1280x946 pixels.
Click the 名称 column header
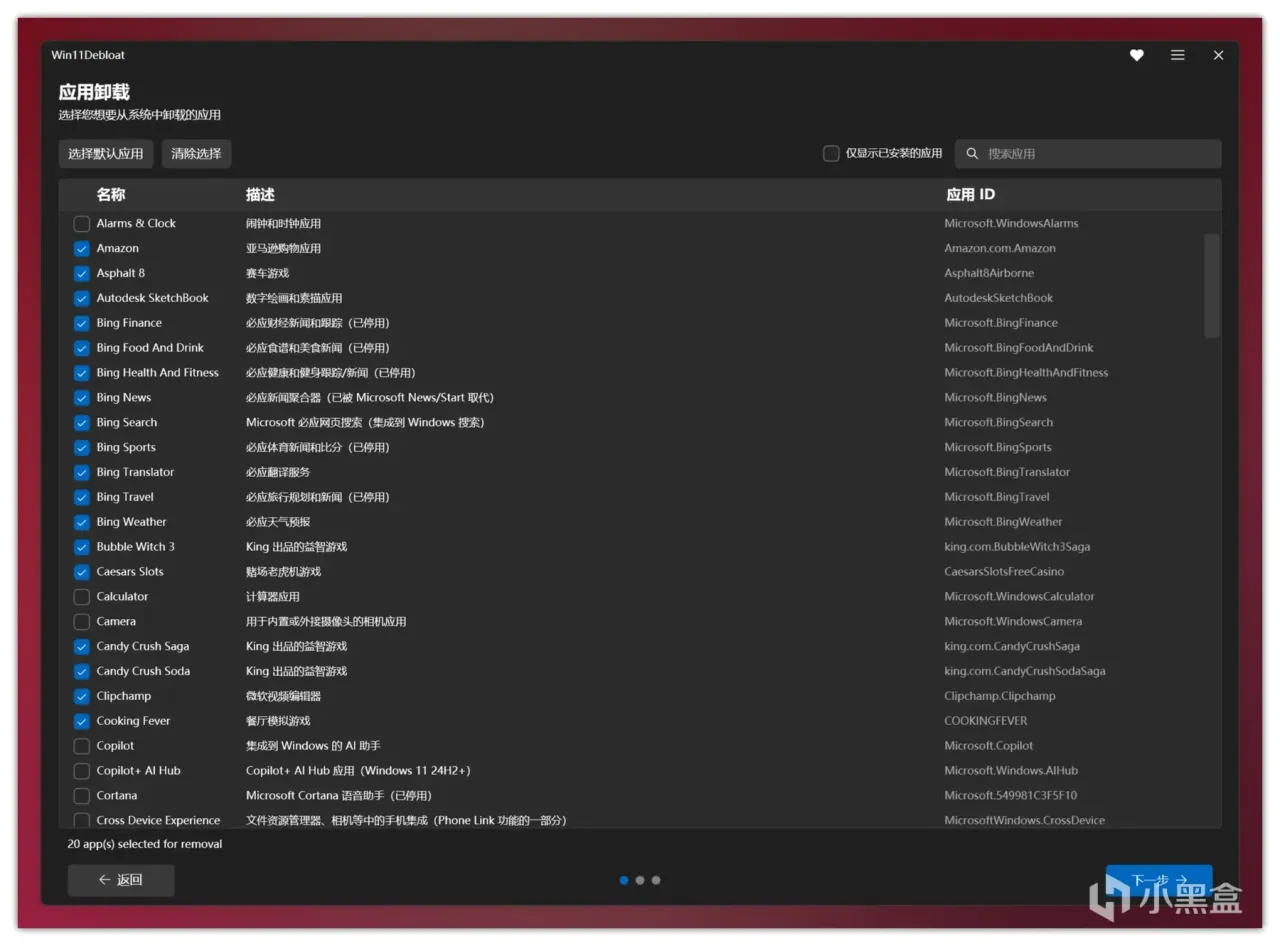click(x=111, y=194)
